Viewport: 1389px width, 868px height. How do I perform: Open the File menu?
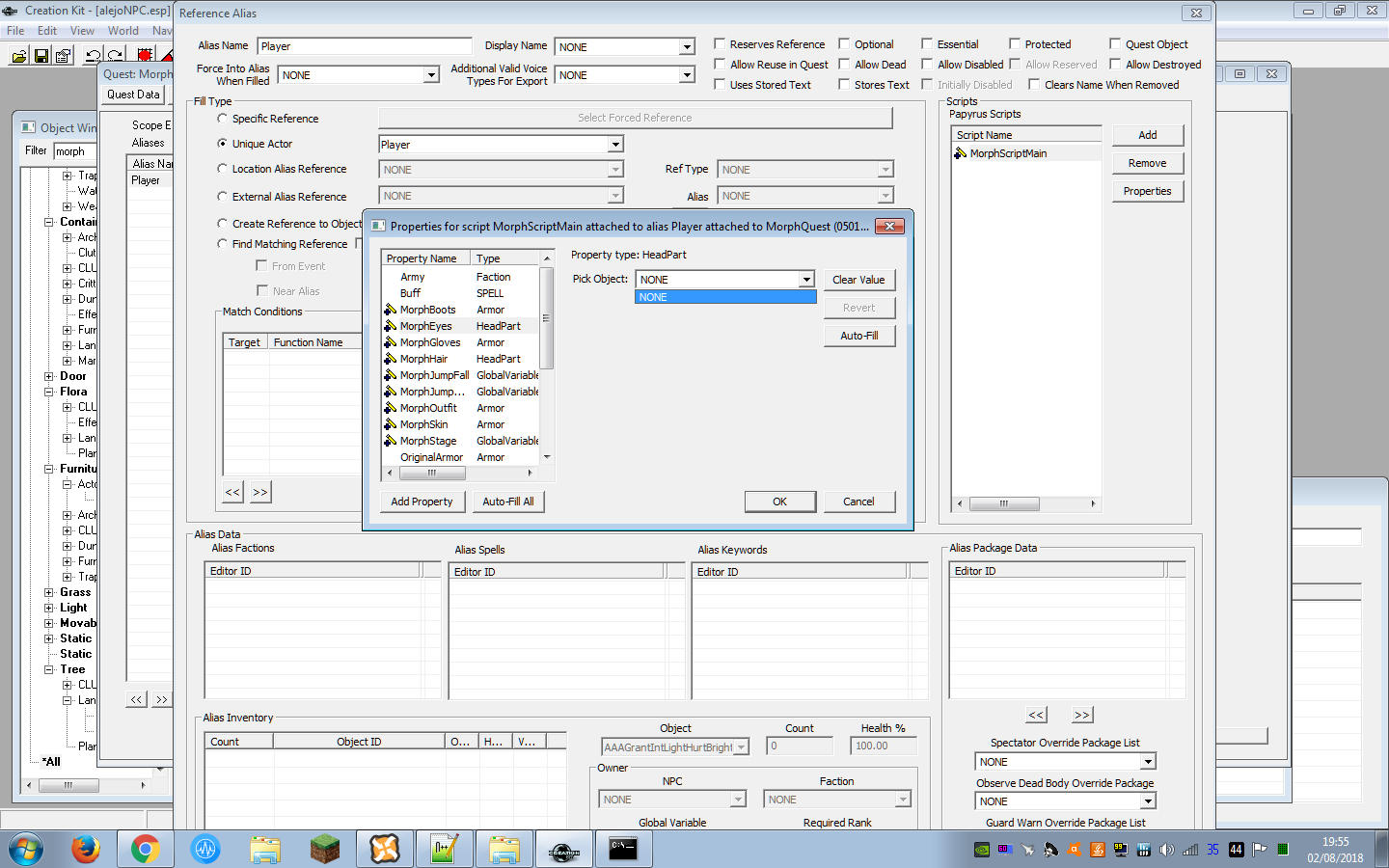15,31
